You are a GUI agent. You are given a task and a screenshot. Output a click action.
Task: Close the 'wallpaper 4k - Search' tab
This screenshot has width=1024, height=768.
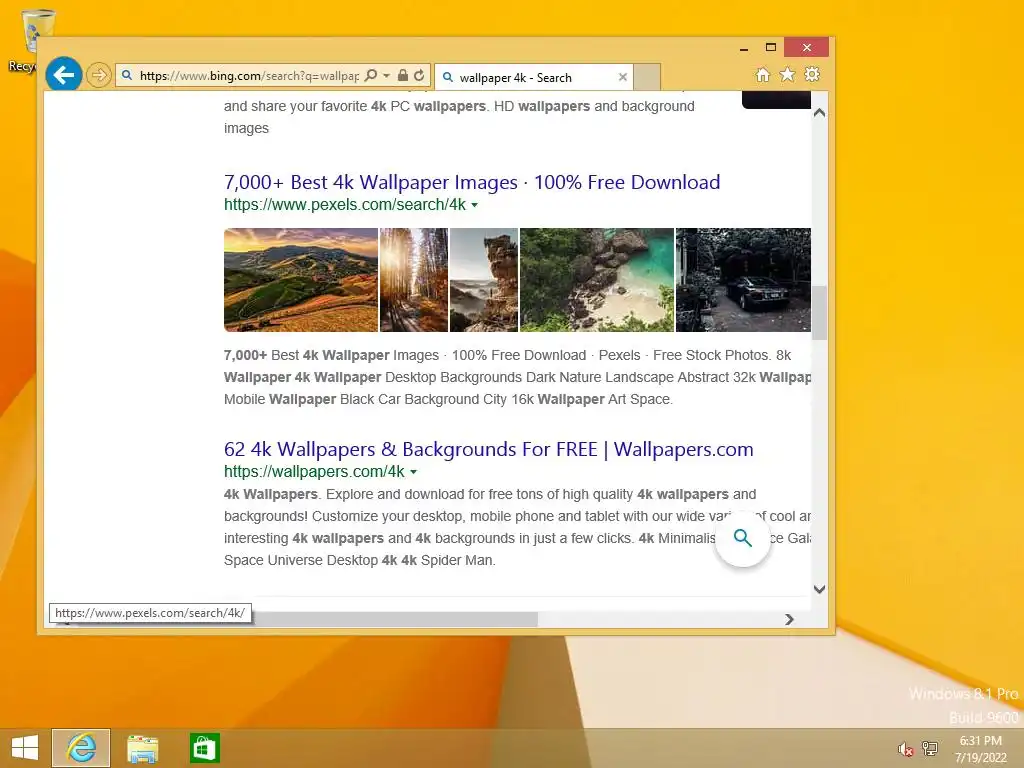pyautogui.click(x=622, y=77)
